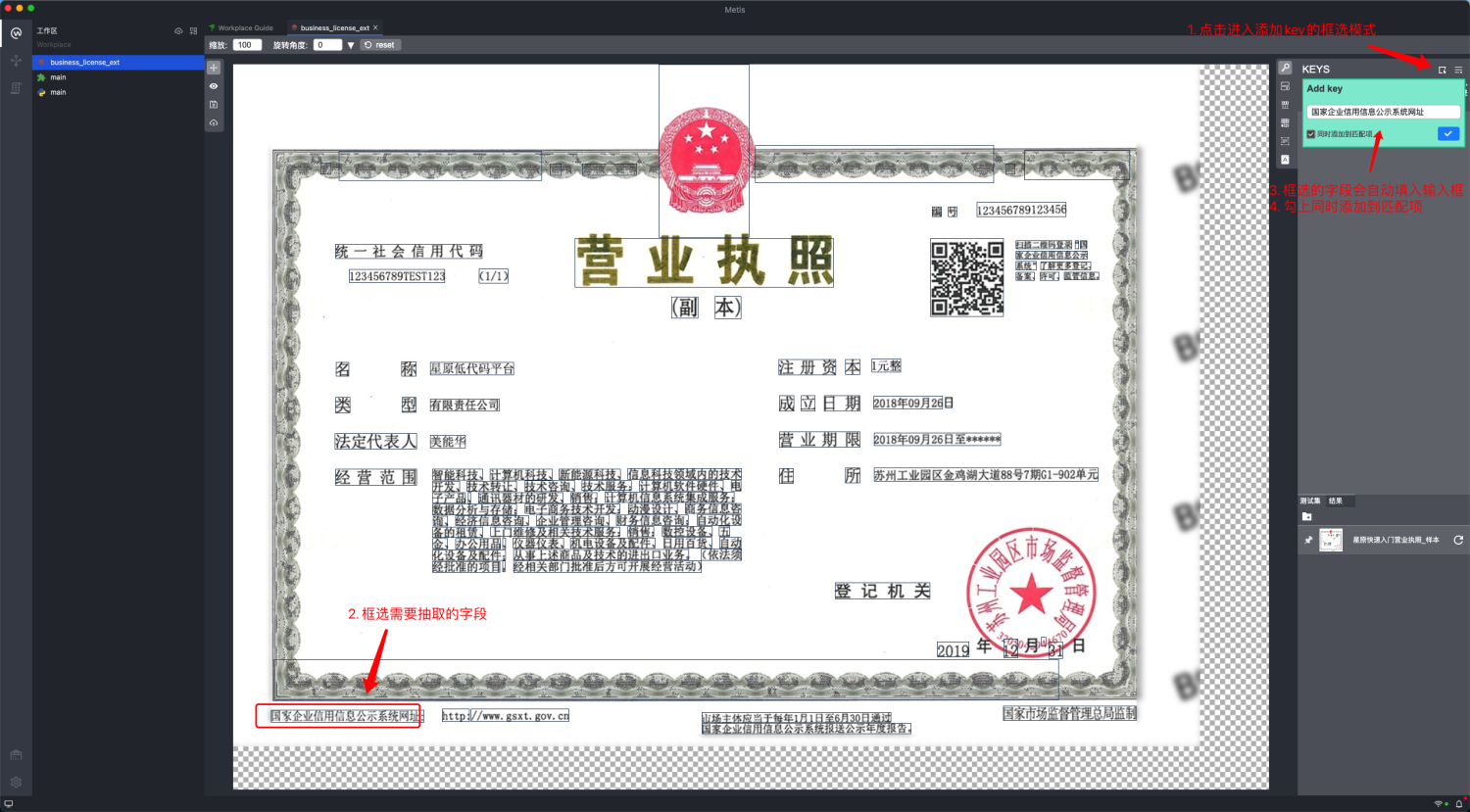This screenshot has width=1470, height=812.
Task: Toggle the eye visibility tool in canvas toolbar
Action: (214, 86)
